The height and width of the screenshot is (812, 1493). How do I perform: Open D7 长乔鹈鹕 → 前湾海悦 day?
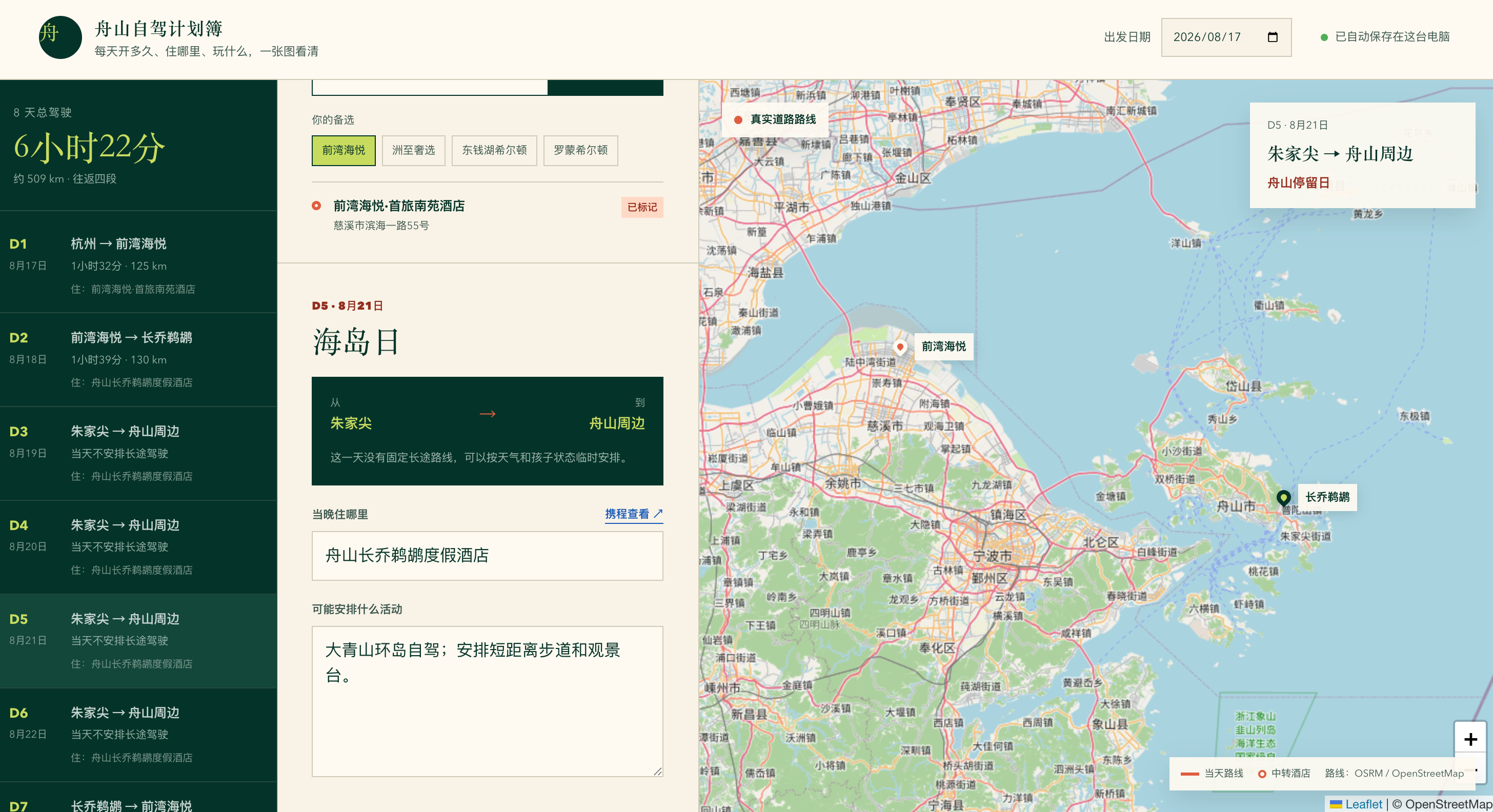click(x=138, y=798)
